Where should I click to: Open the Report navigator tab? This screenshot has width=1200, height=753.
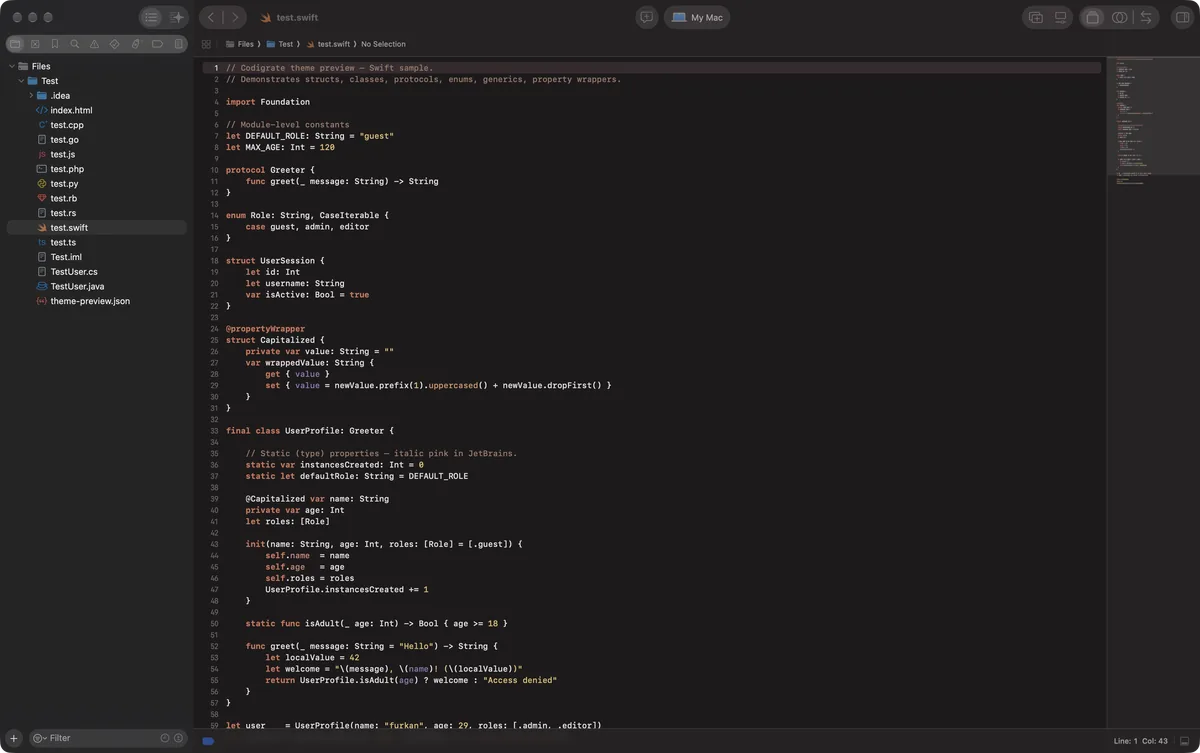[179, 44]
